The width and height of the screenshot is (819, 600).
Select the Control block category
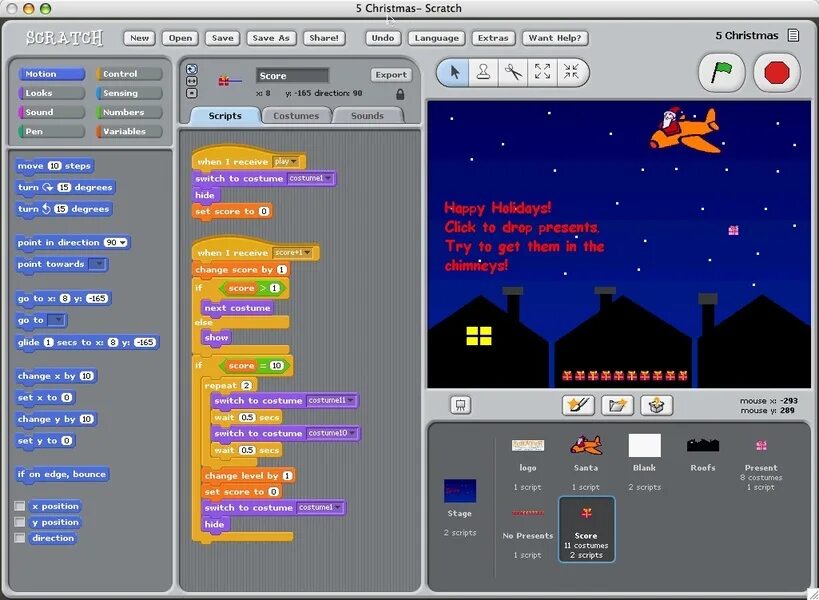tap(128, 74)
